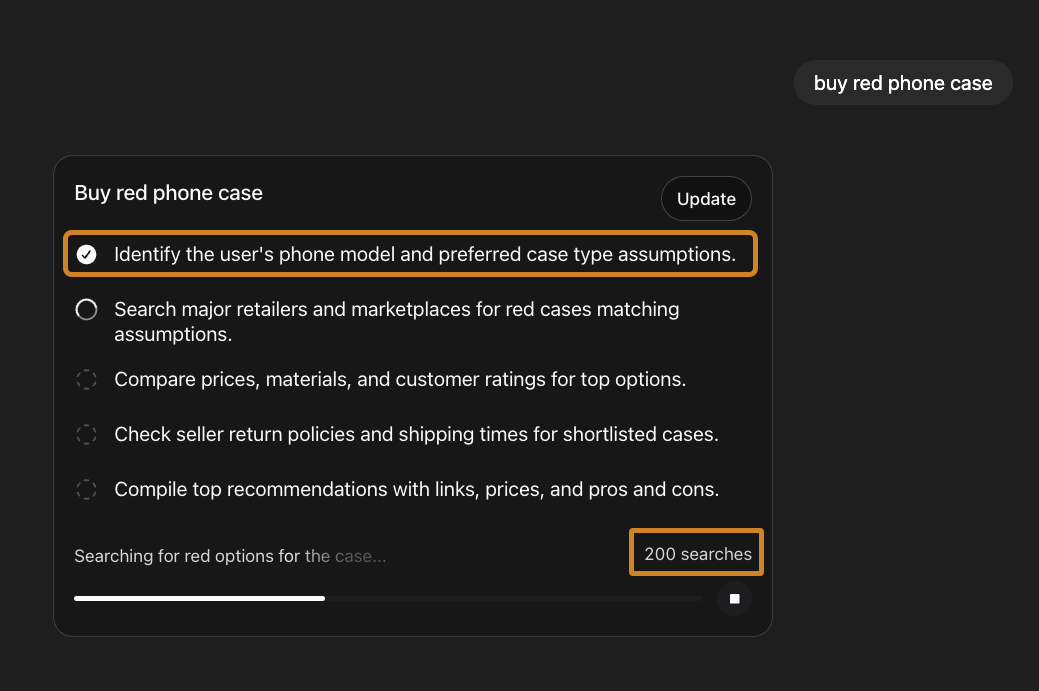This screenshot has width=1039, height=691.
Task: Expand the 'Searching for red options' status line
Action: tap(230, 556)
